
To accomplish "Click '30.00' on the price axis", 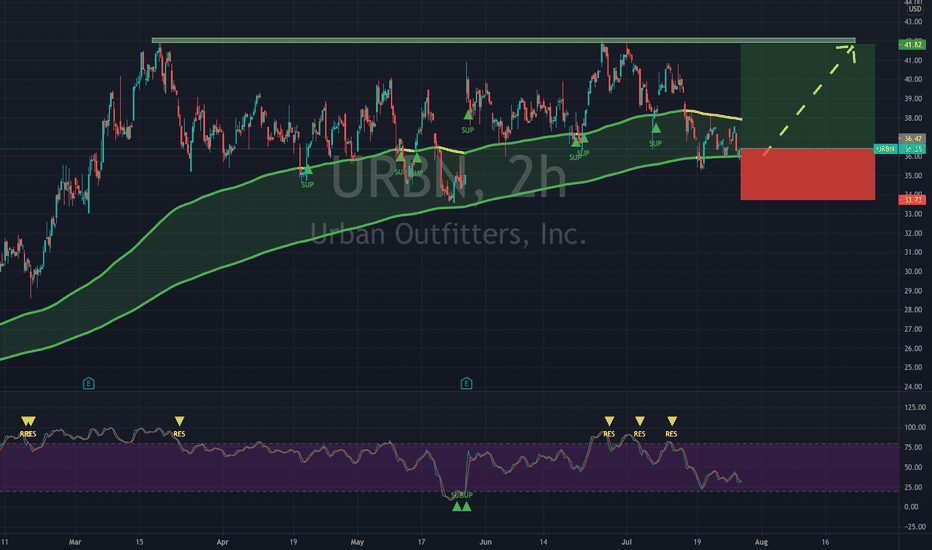I will pos(913,272).
